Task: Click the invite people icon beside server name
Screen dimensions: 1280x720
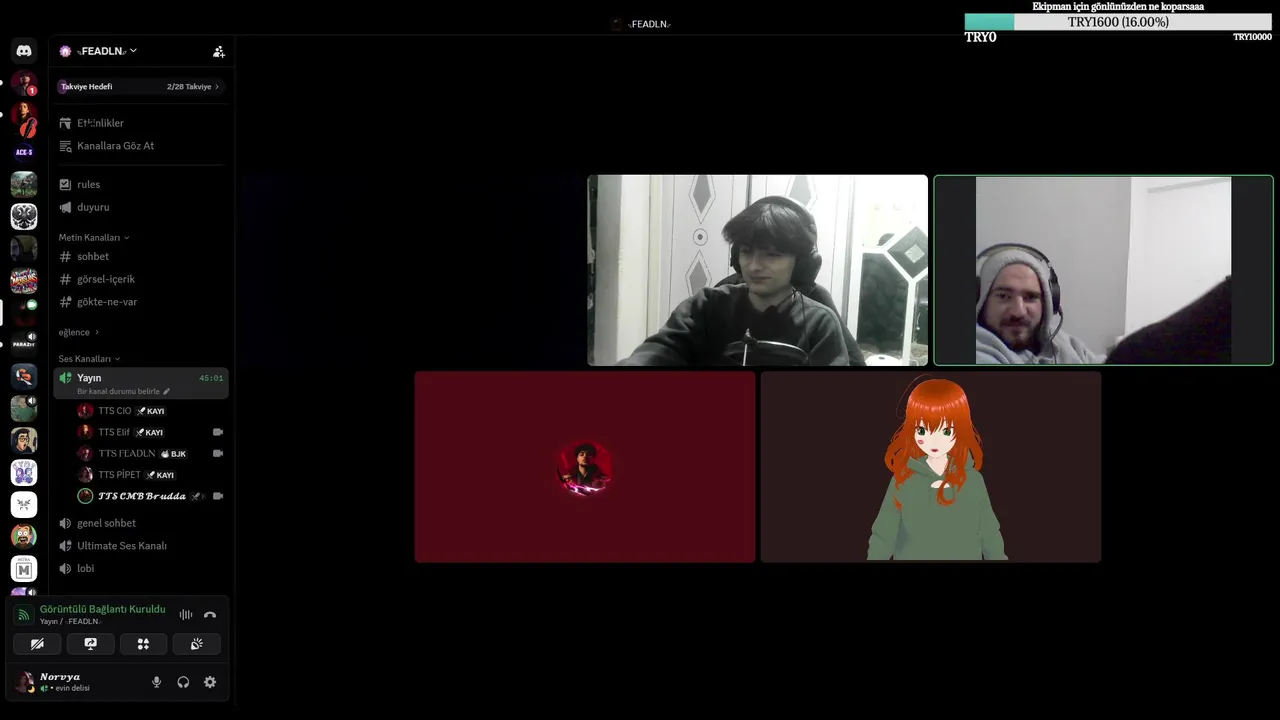Action: pos(219,51)
